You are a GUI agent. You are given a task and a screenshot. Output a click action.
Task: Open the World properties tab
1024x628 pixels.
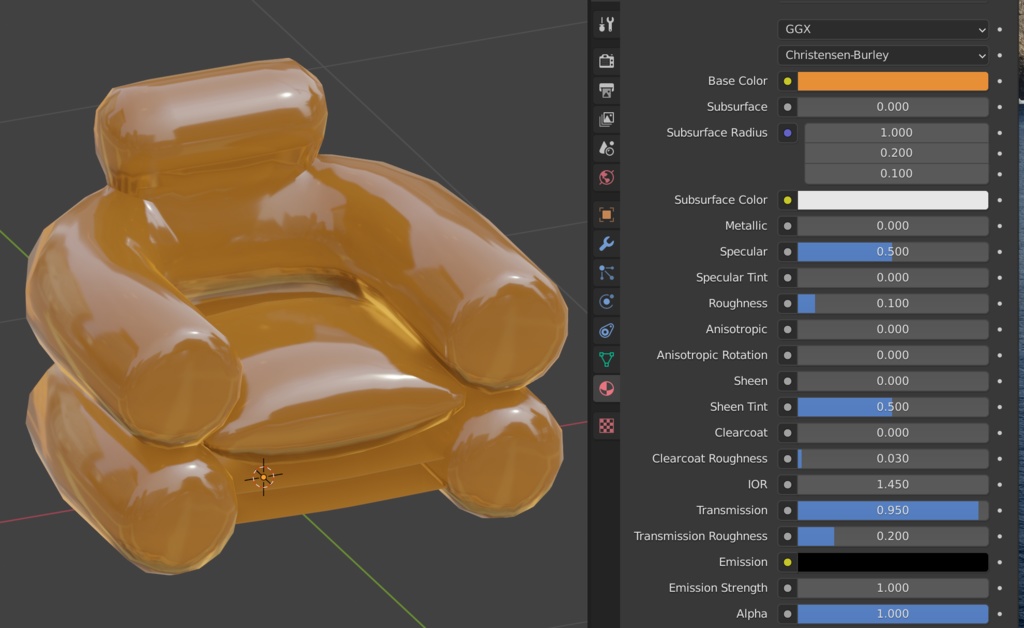(x=606, y=177)
